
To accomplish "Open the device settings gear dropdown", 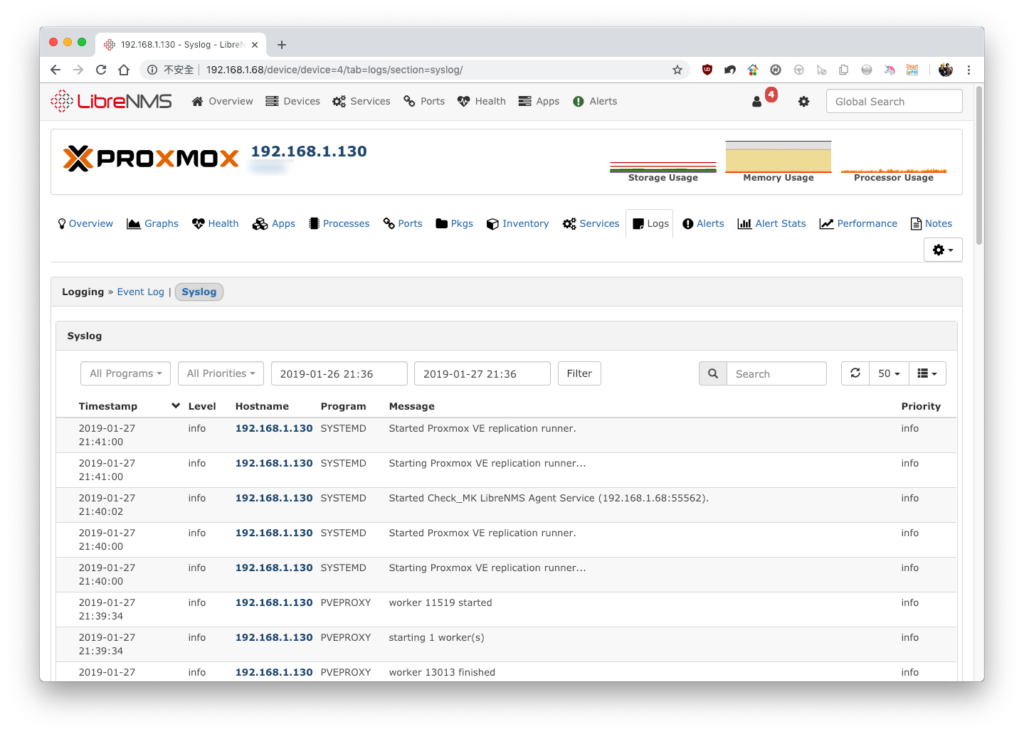I will 943,250.
